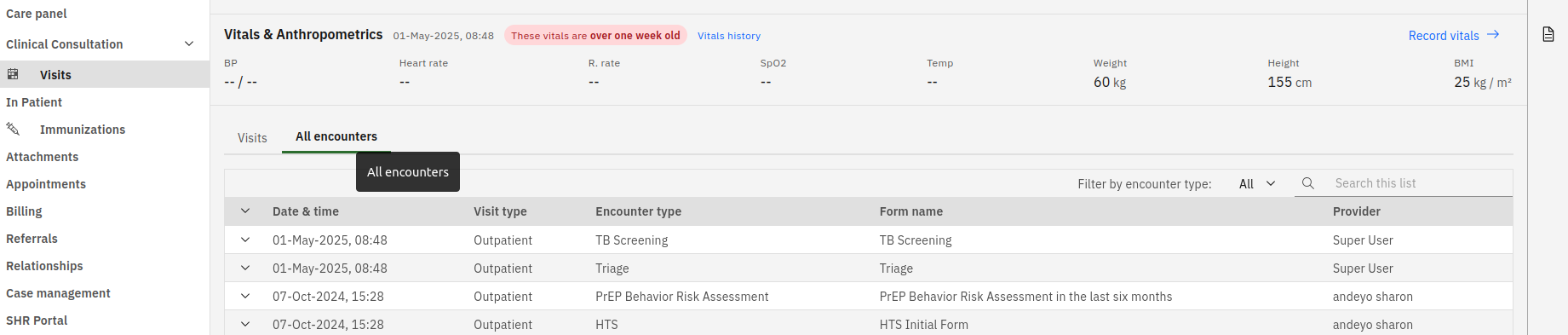
Task: Click the Encounter type column header
Action: point(638,211)
